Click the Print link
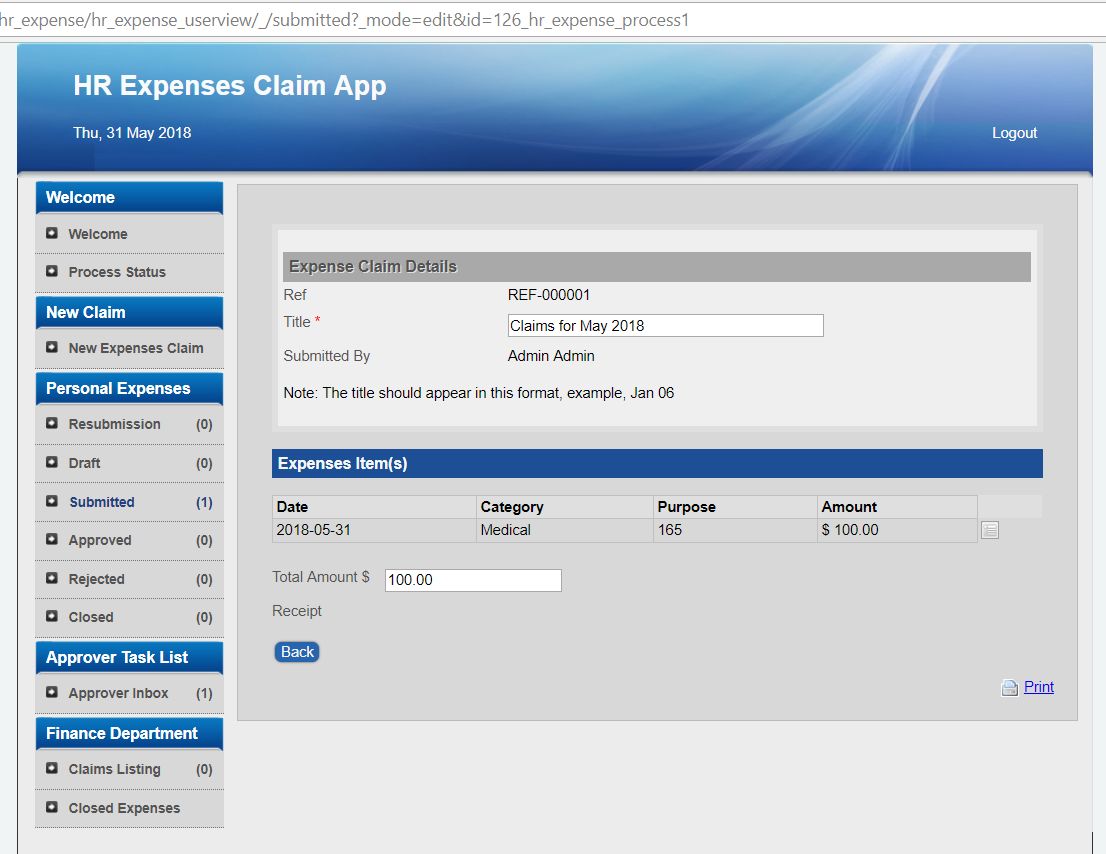The image size is (1106, 854). [x=1038, y=687]
